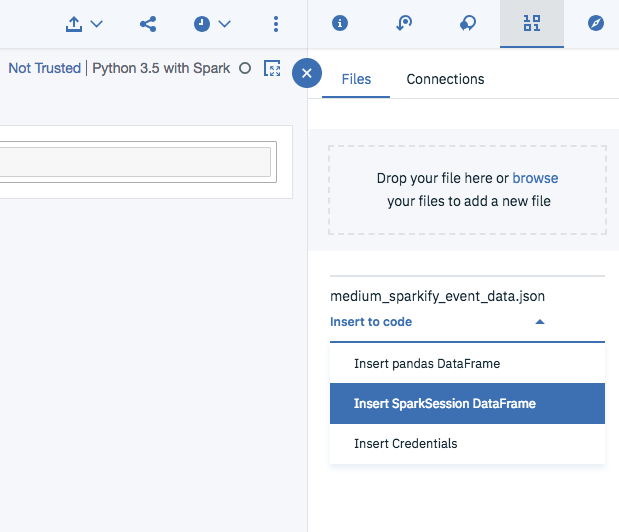Close the data side panel
The height and width of the screenshot is (532, 619).
pyautogui.click(x=307, y=73)
